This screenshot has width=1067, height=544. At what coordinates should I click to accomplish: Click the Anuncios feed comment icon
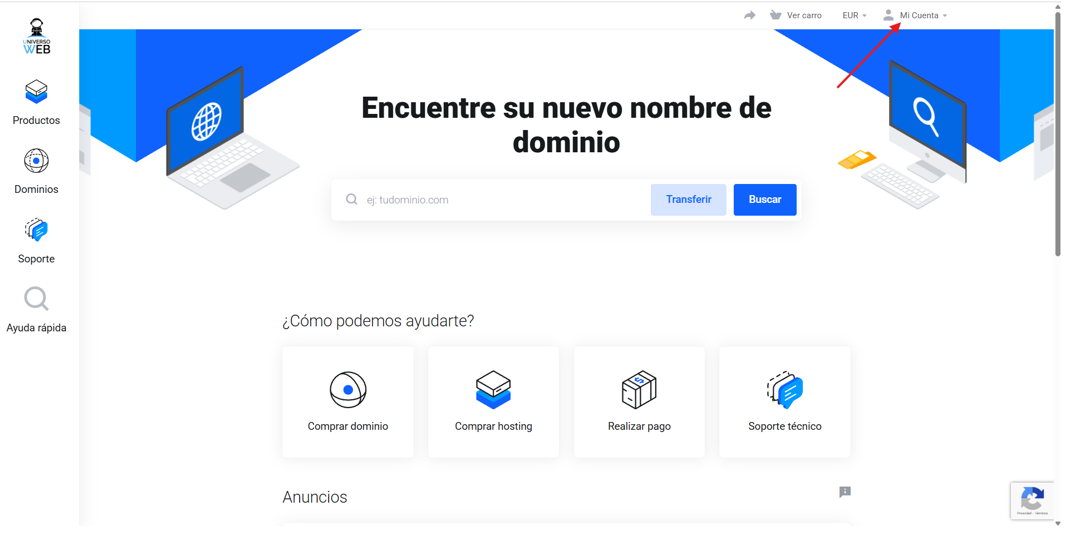(x=844, y=492)
